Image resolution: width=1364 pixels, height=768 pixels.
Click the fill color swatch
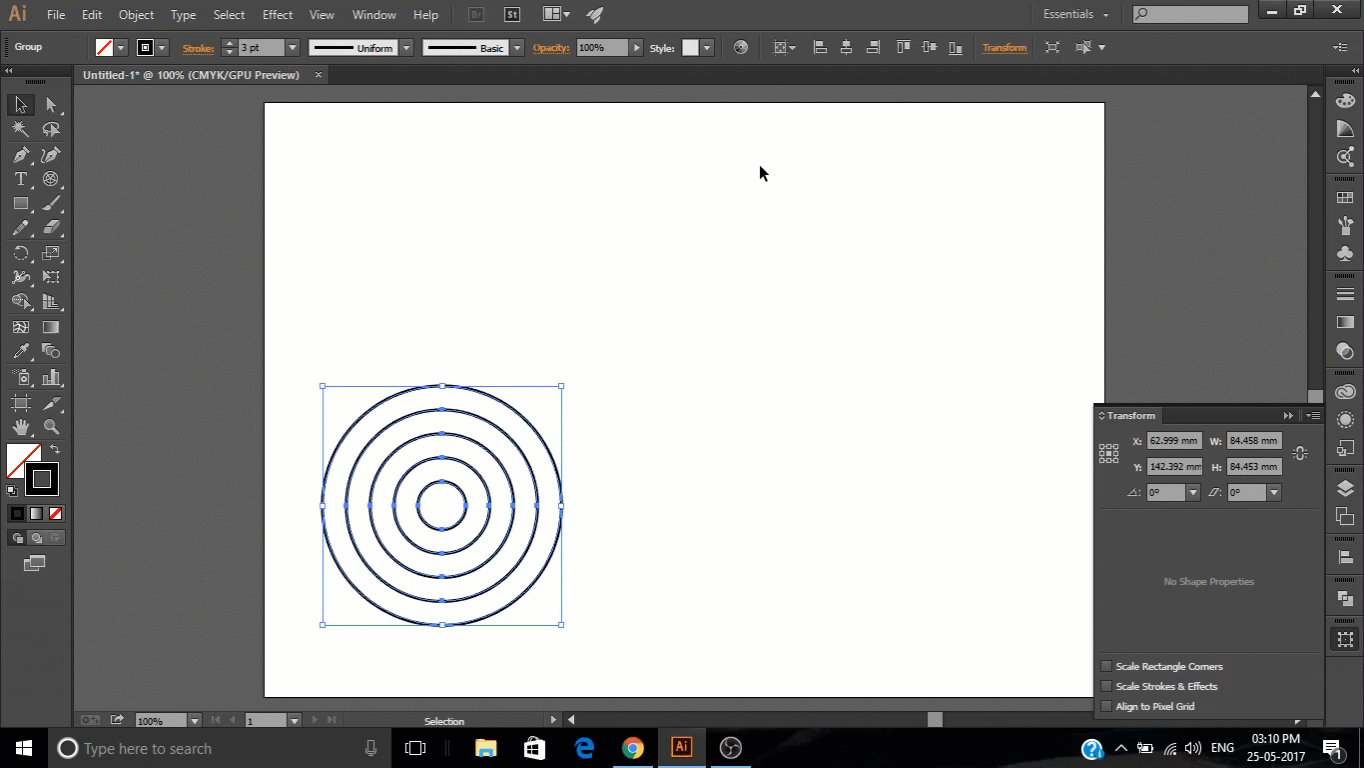click(x=24, y=460)
